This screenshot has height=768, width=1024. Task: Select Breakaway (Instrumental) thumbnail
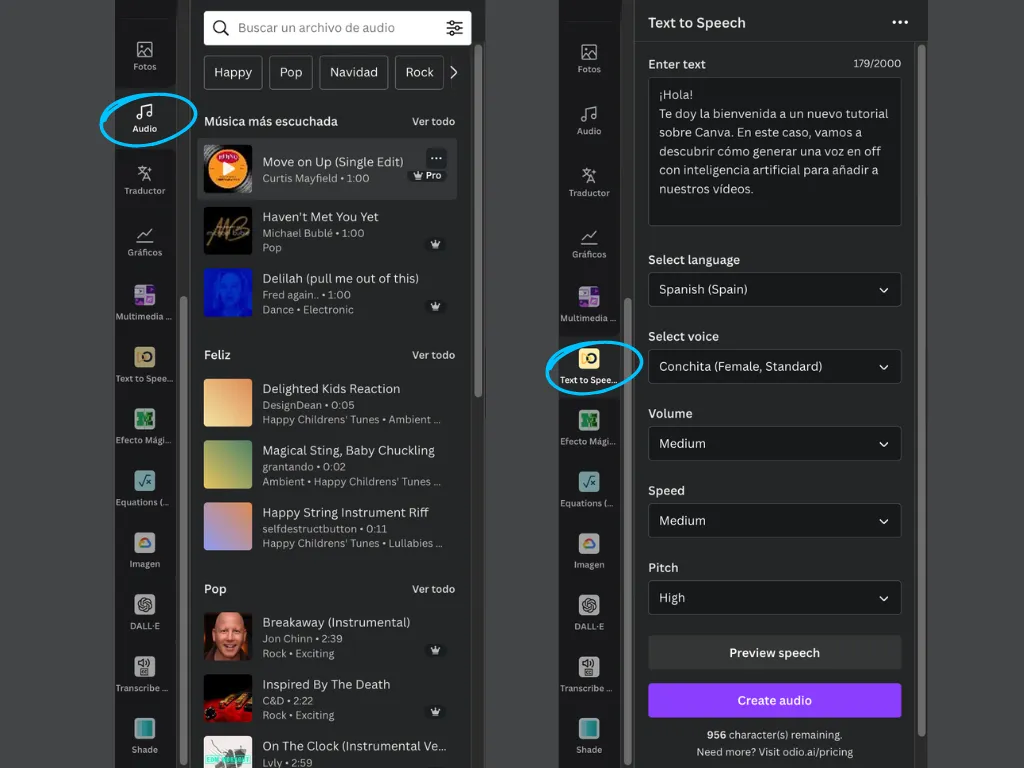pos(228,637)
